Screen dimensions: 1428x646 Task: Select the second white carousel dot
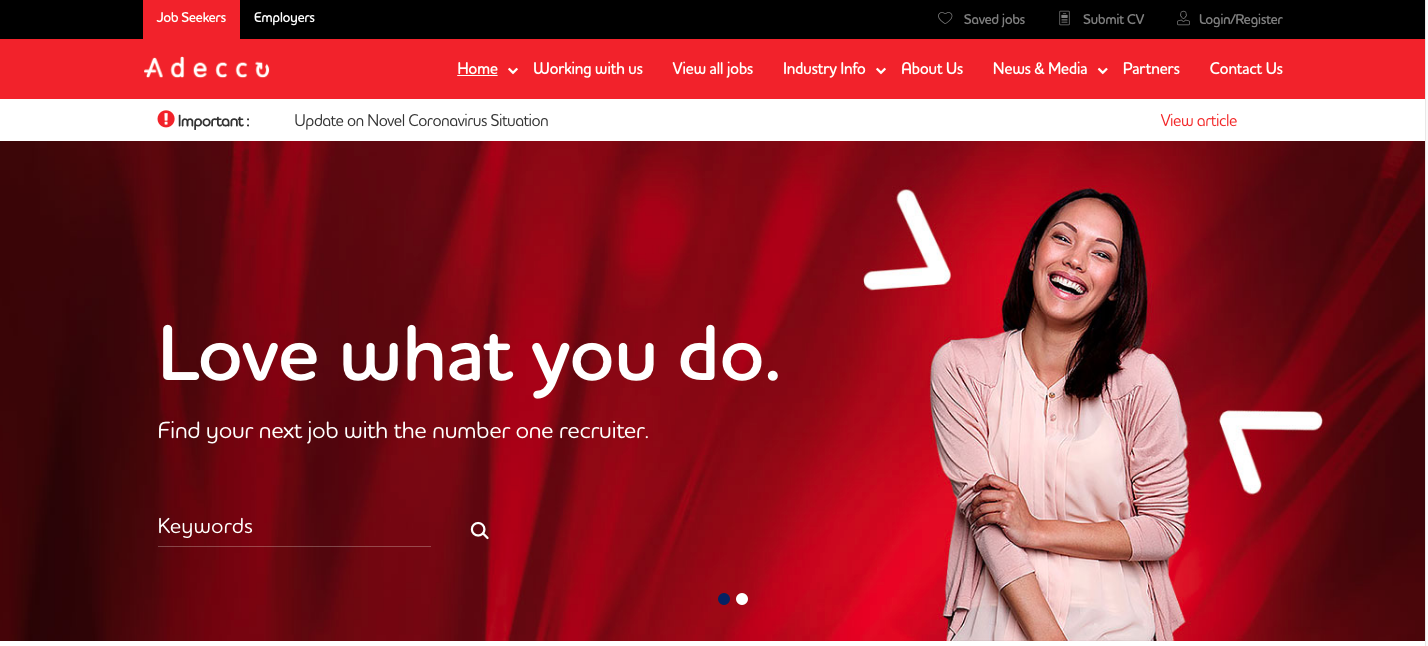pos(742,599)
